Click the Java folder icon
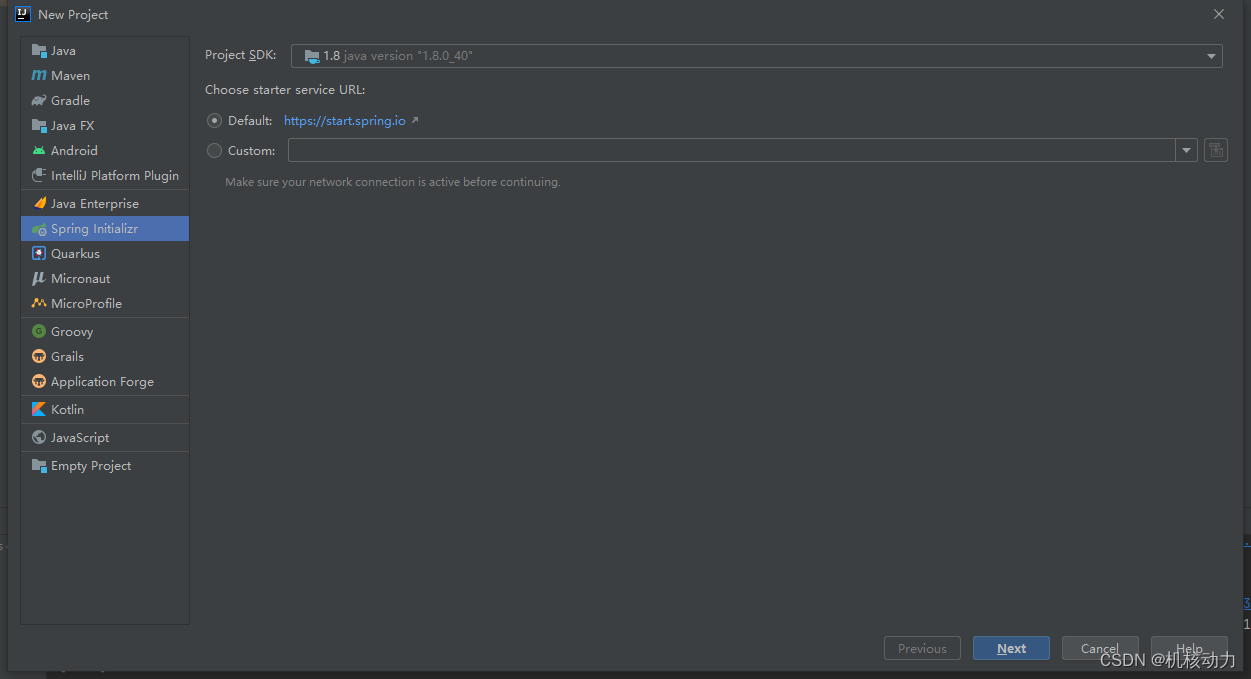 pyautogui.click(x=39, y=51)
